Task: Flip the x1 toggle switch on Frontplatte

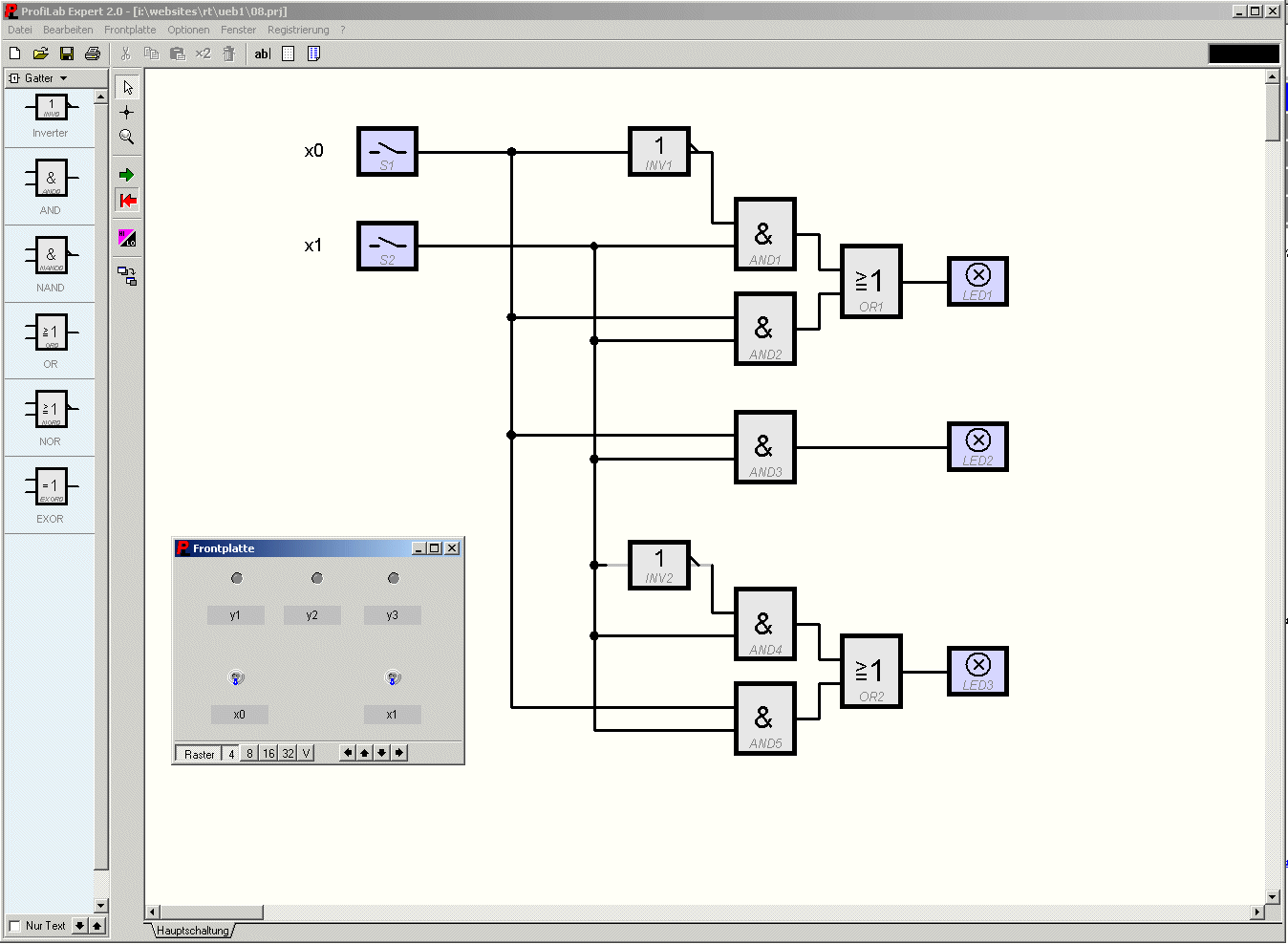Action: point(392,678)
